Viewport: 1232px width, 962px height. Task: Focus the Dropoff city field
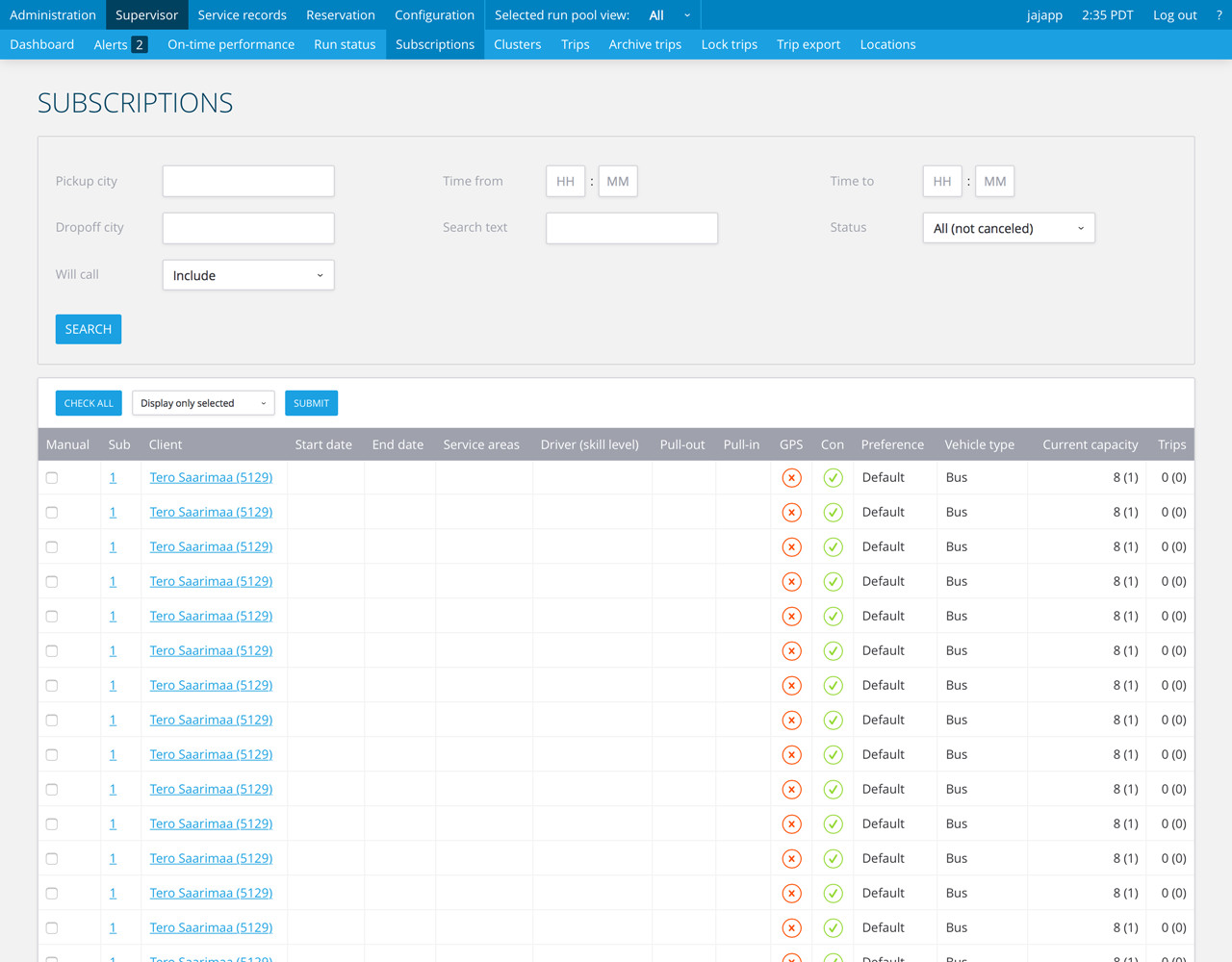pyautogui.click(x=248, y=228)
